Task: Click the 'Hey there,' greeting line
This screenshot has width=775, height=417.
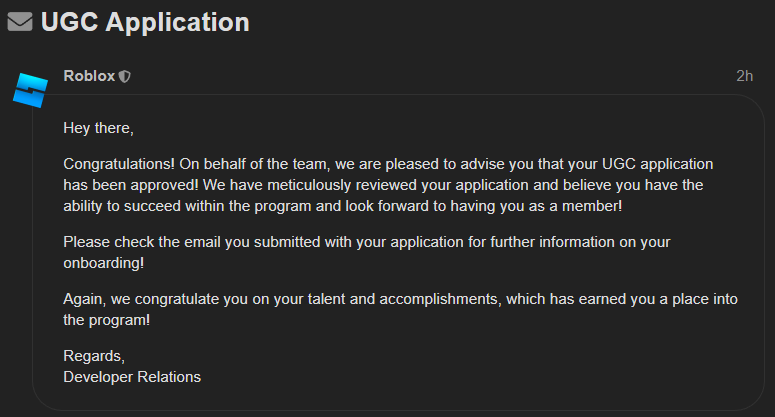Action: click(98, 128)
